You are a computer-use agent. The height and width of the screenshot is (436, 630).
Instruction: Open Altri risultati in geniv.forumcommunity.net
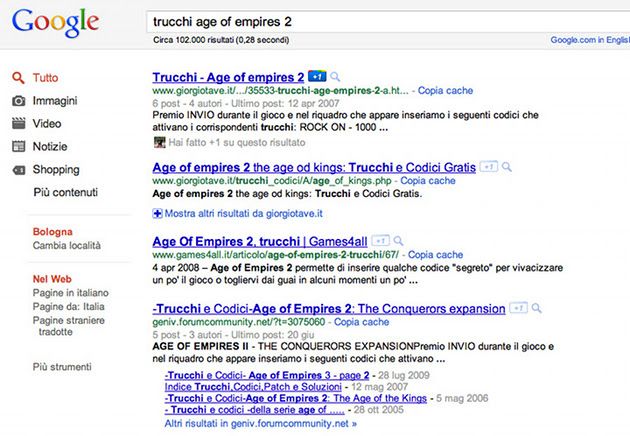pyautogui.click(x=261, y=423)
